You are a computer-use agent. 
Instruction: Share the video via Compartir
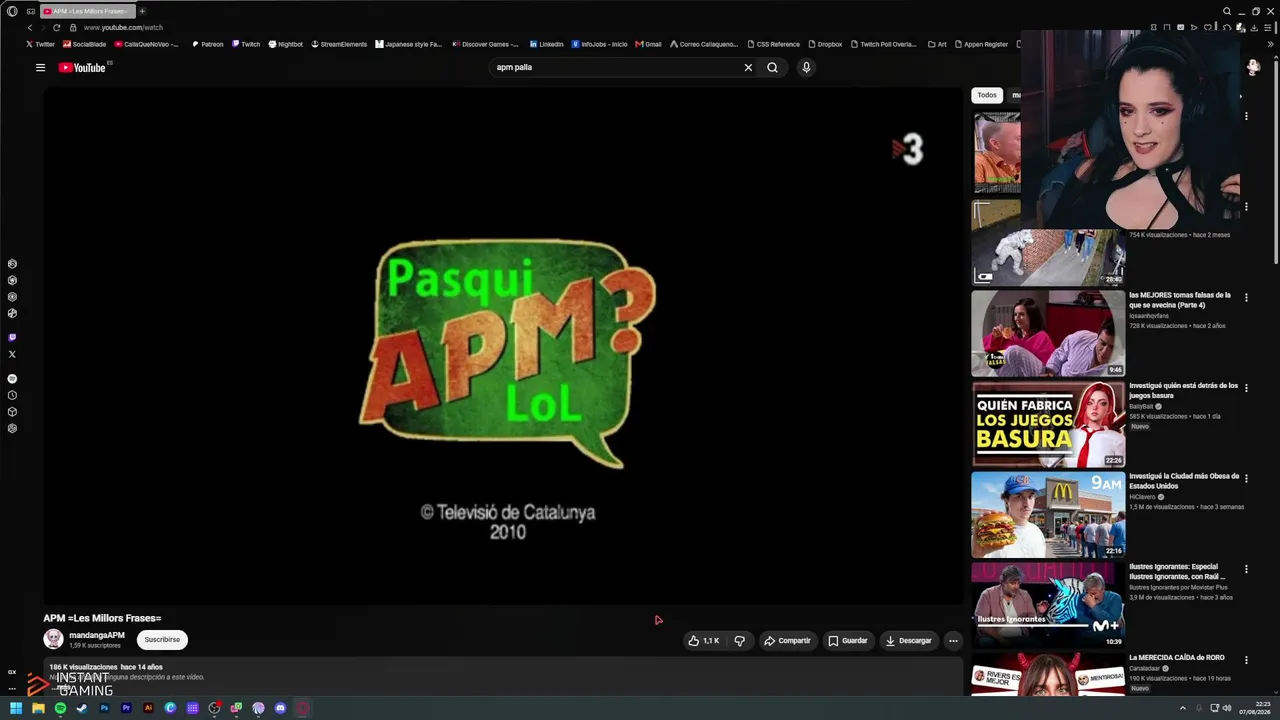pos(787,641)
